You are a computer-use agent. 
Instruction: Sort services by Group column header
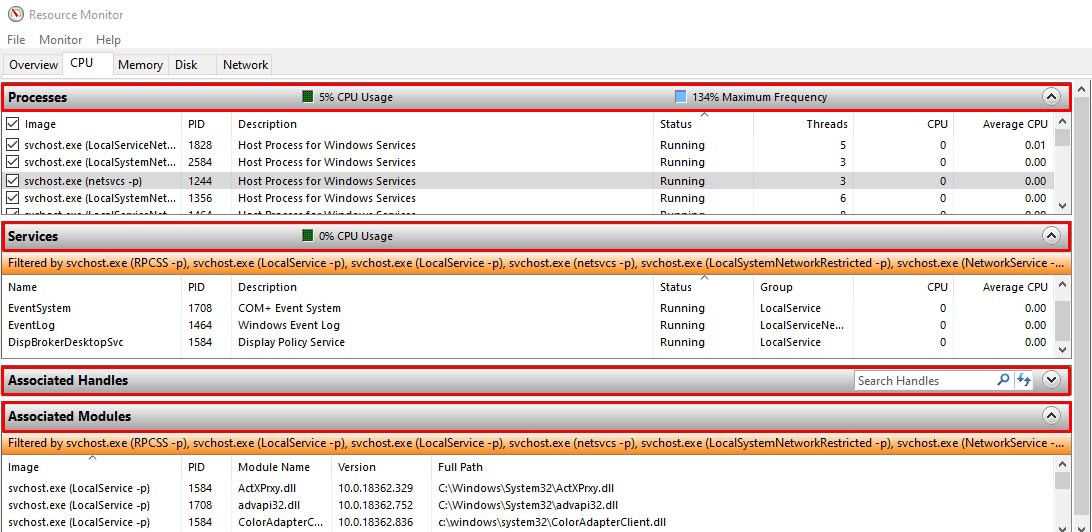[803, 287]
